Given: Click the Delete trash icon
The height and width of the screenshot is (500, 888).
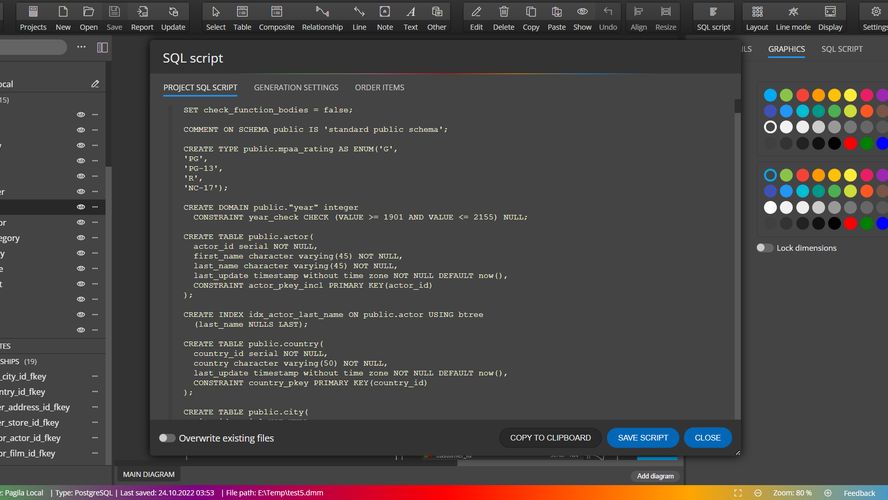Looking at the screenshot, I should (503, 18).
